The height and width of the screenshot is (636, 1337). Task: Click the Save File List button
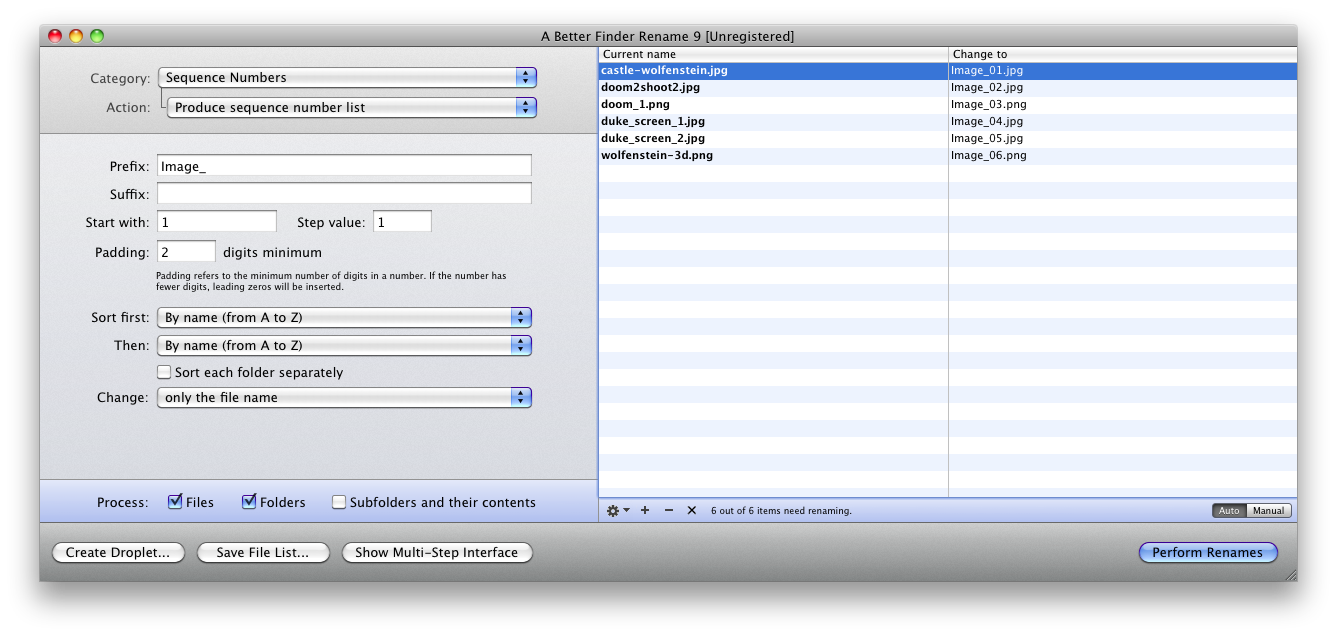263,552
